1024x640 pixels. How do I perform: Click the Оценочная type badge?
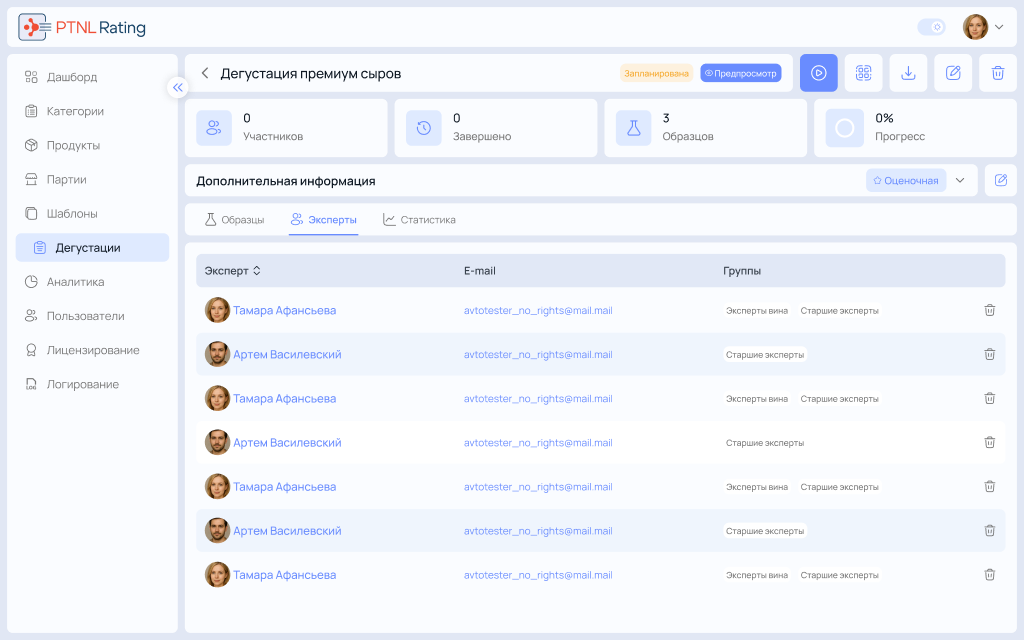point(906,180)
